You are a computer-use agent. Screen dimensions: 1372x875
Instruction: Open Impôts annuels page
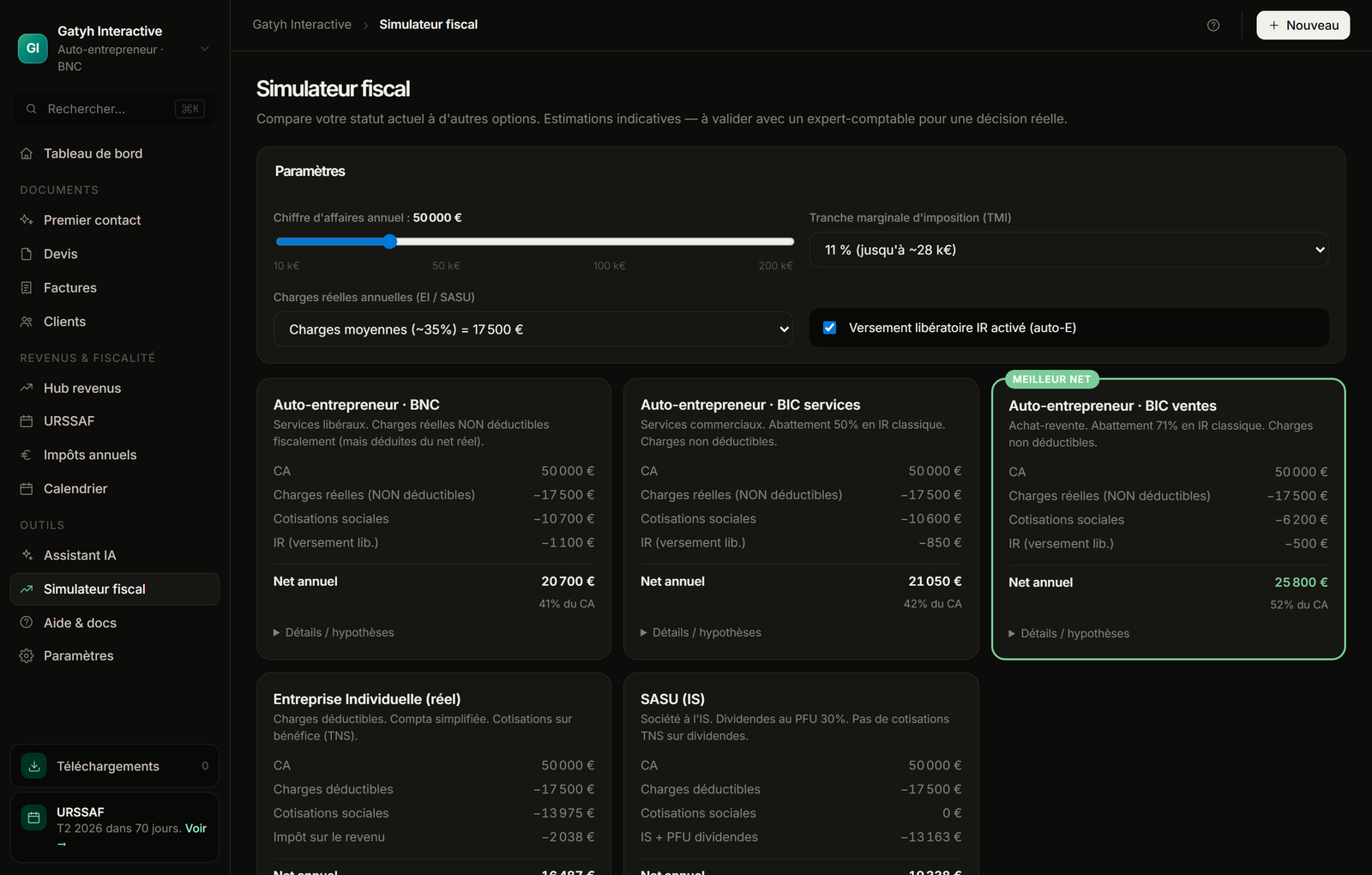(114, 456)
